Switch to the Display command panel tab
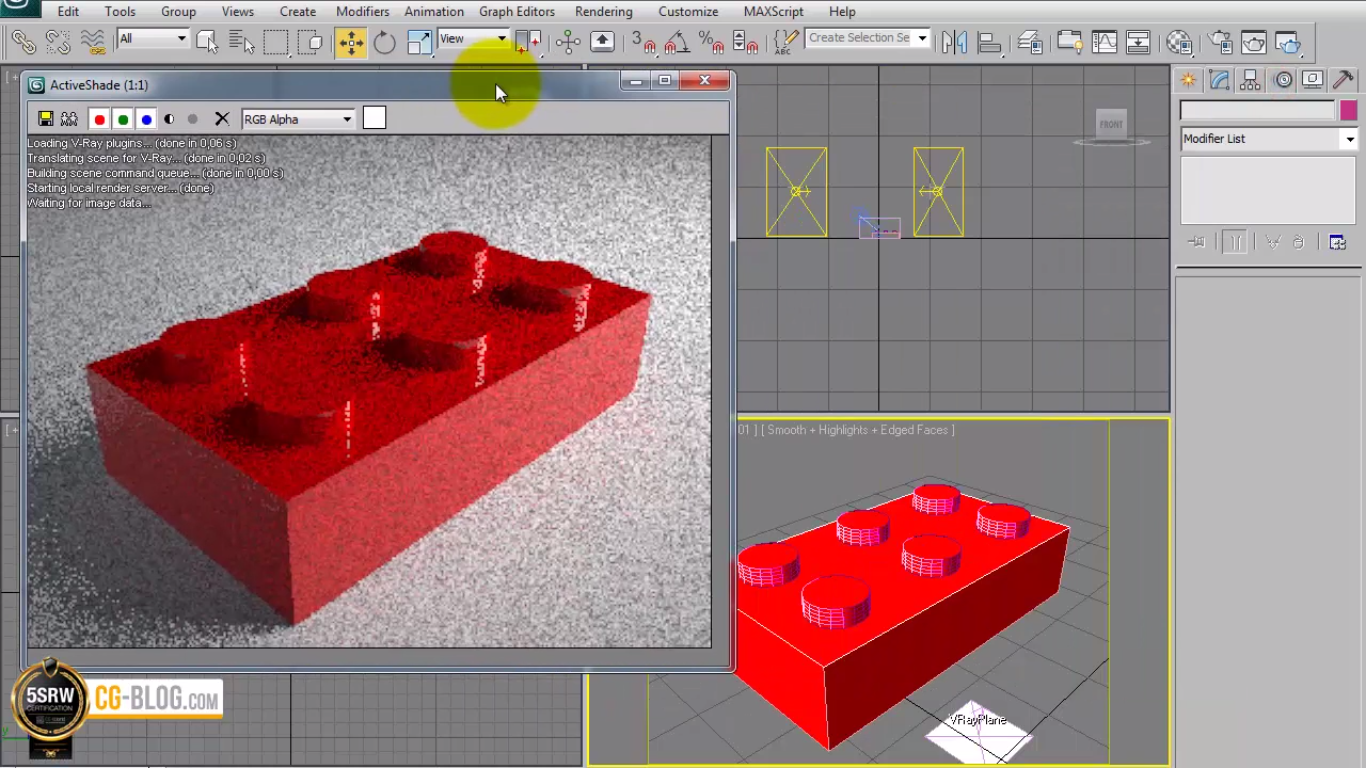The width and height of the screenshot is (1366, 768). [x=1314, y=80]
